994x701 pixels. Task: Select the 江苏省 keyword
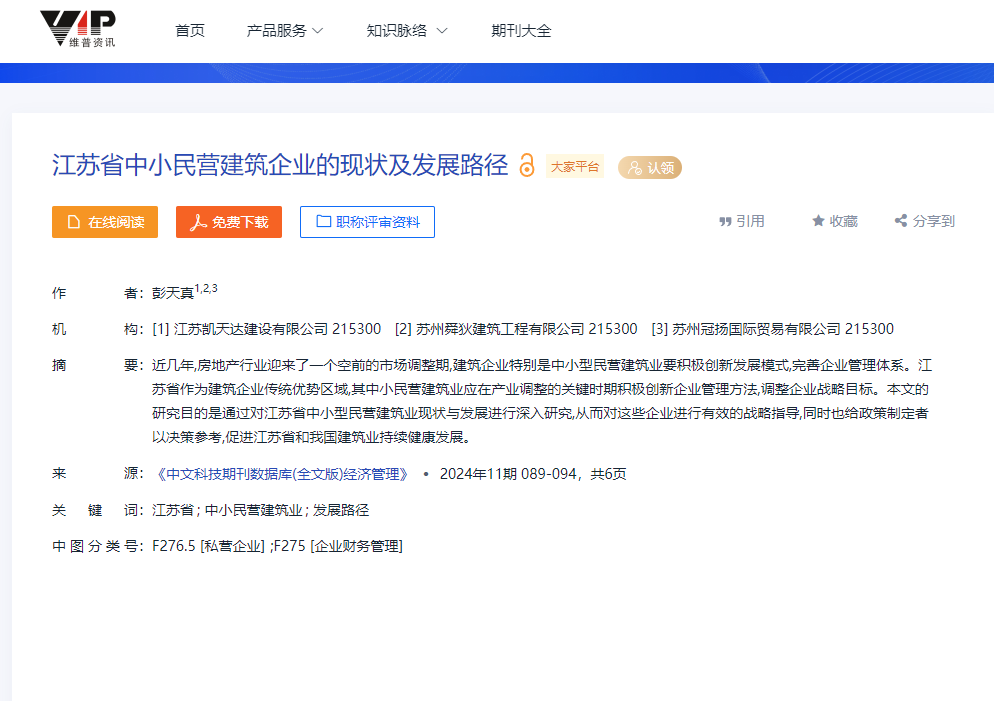coord(172,510)
